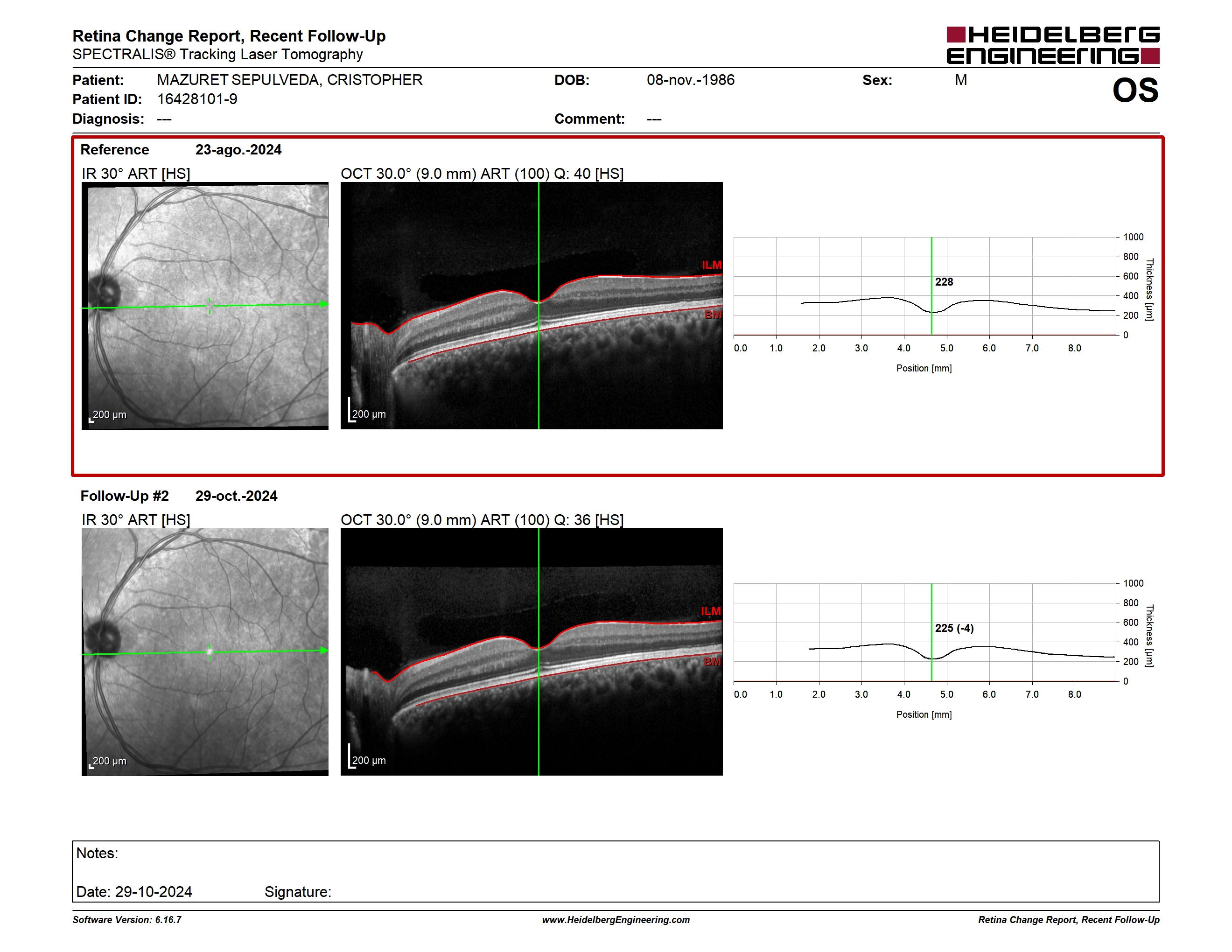Click the www.HeidelbergEngineering.com link
Screen dimensions: 1232x952
tap(616, 920)
